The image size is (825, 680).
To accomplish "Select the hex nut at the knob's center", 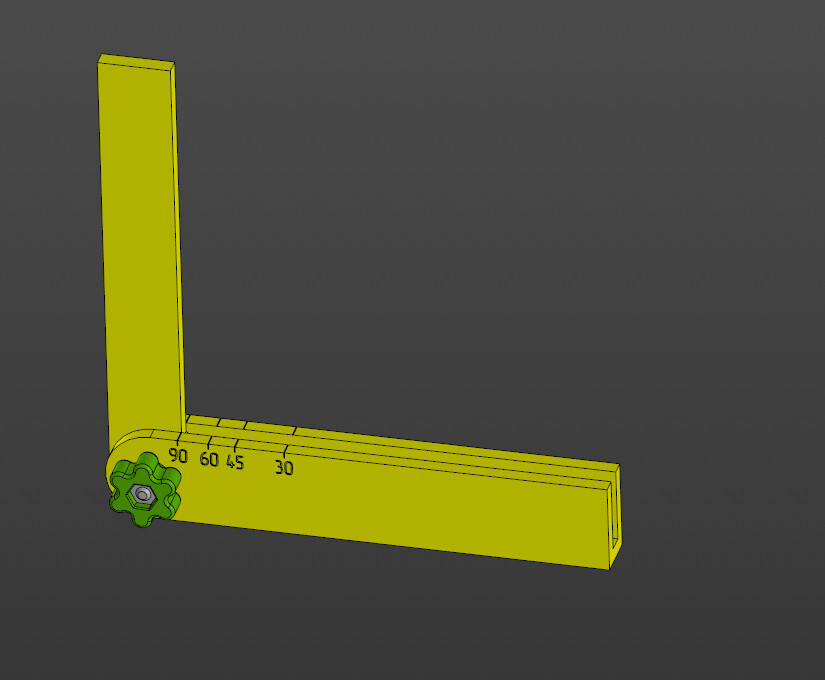I will coord(141,494).
